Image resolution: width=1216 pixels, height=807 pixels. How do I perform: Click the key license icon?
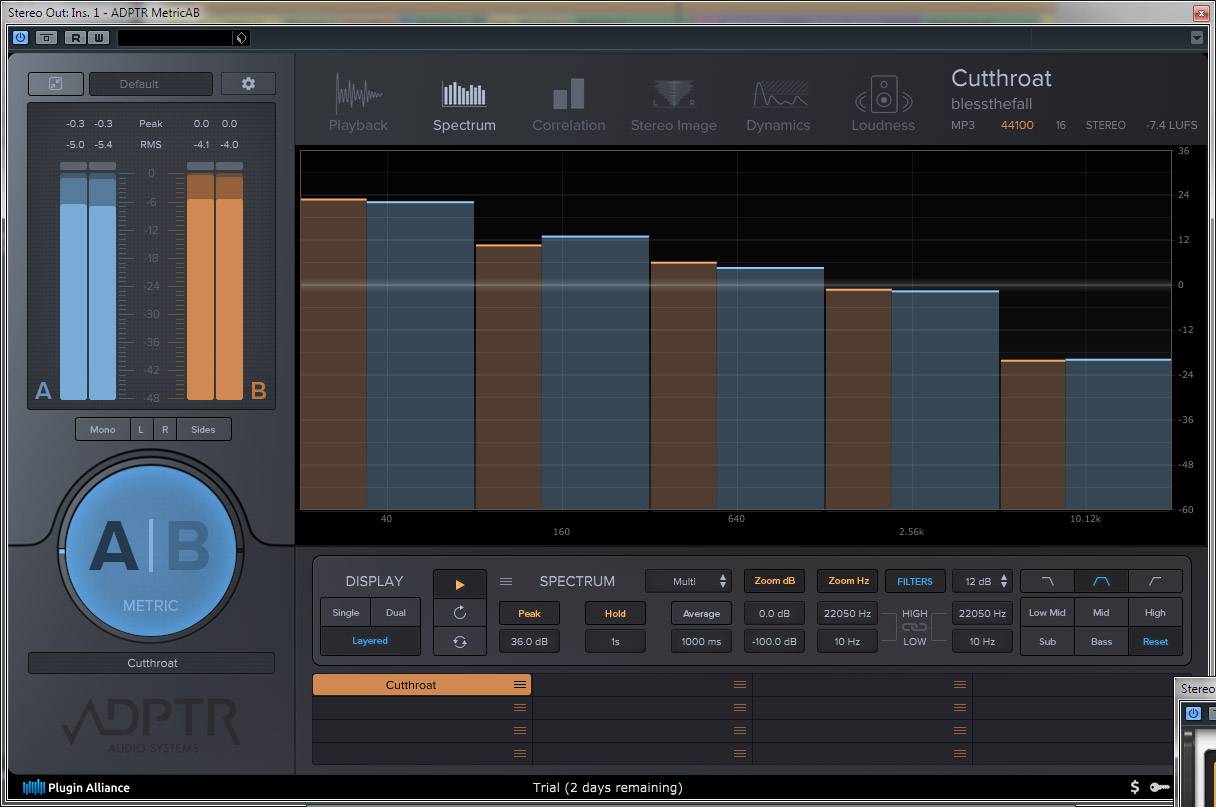click(x=1160, y=788)
